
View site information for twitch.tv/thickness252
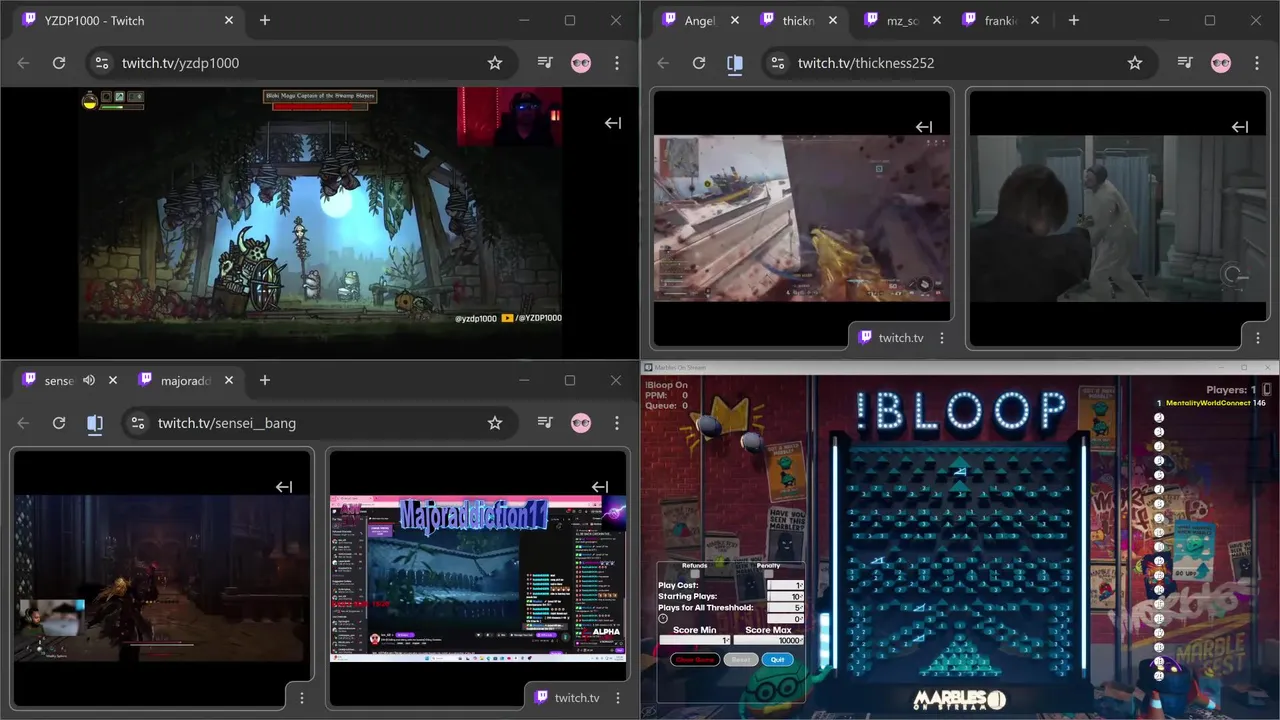tap(777, 63)
